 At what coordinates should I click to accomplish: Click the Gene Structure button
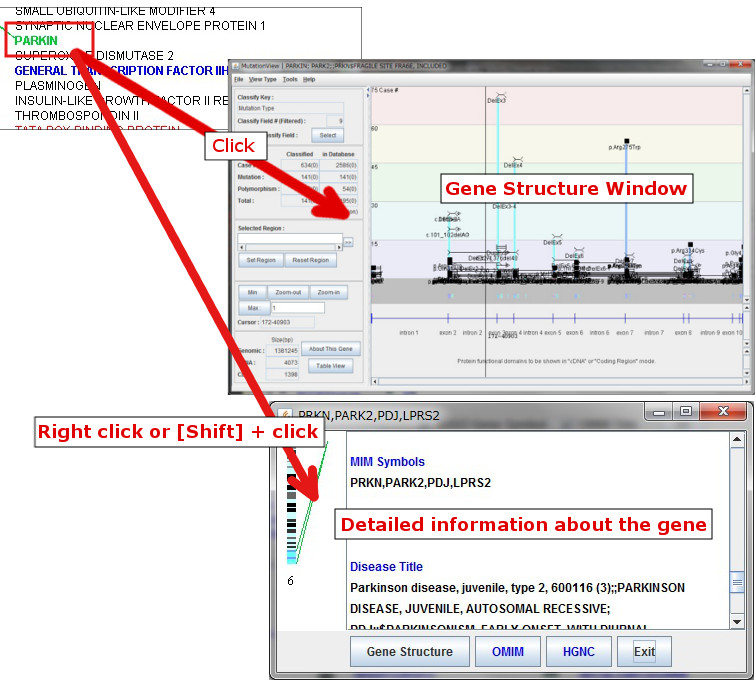click(409, 652)
